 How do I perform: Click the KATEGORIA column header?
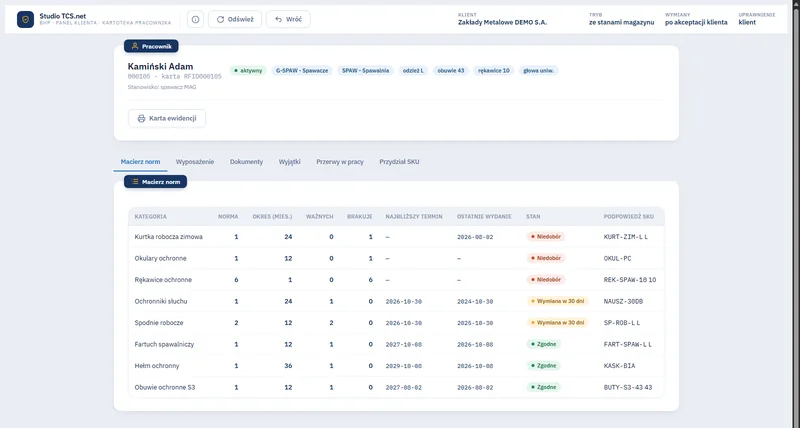(151, 217)
